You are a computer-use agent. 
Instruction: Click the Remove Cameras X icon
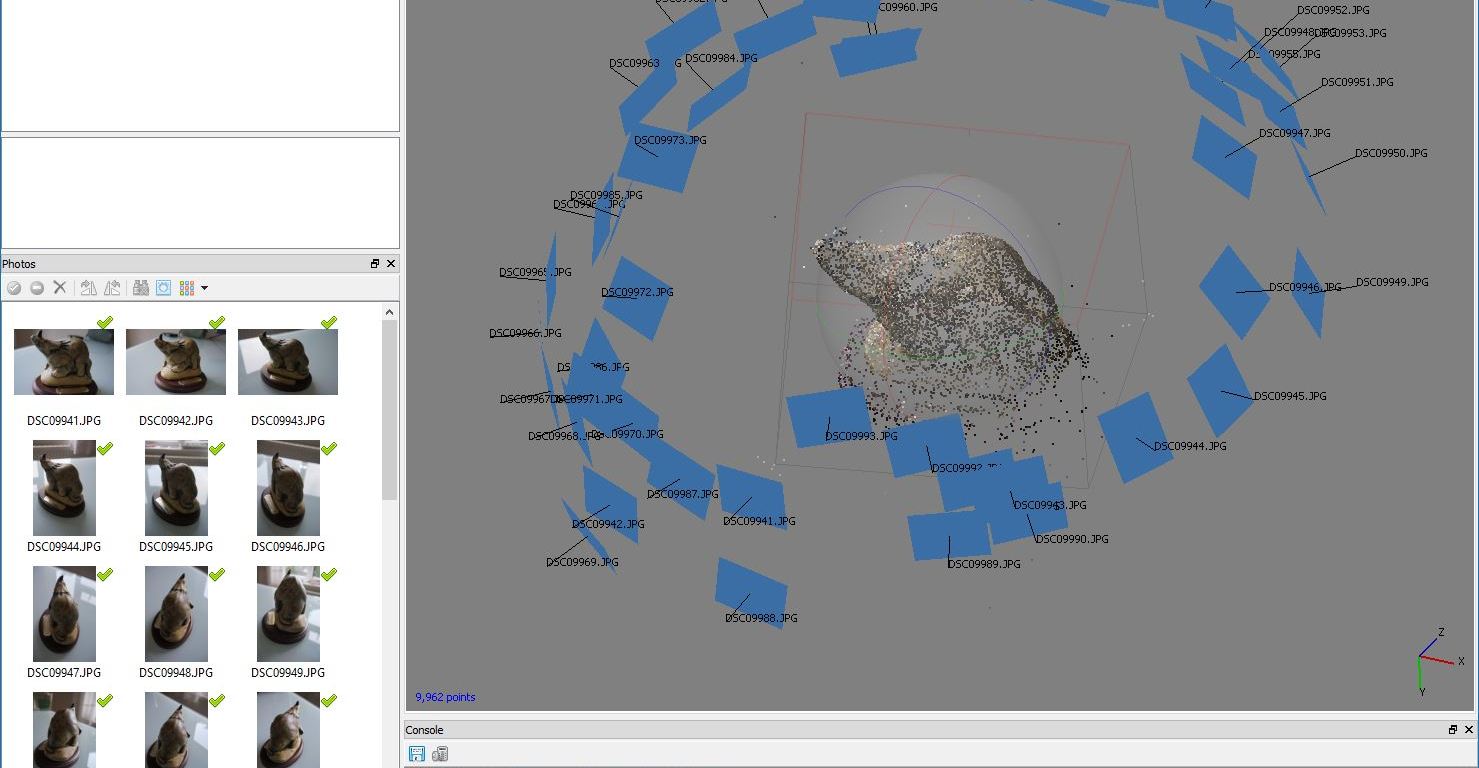(x=60, y=288)
